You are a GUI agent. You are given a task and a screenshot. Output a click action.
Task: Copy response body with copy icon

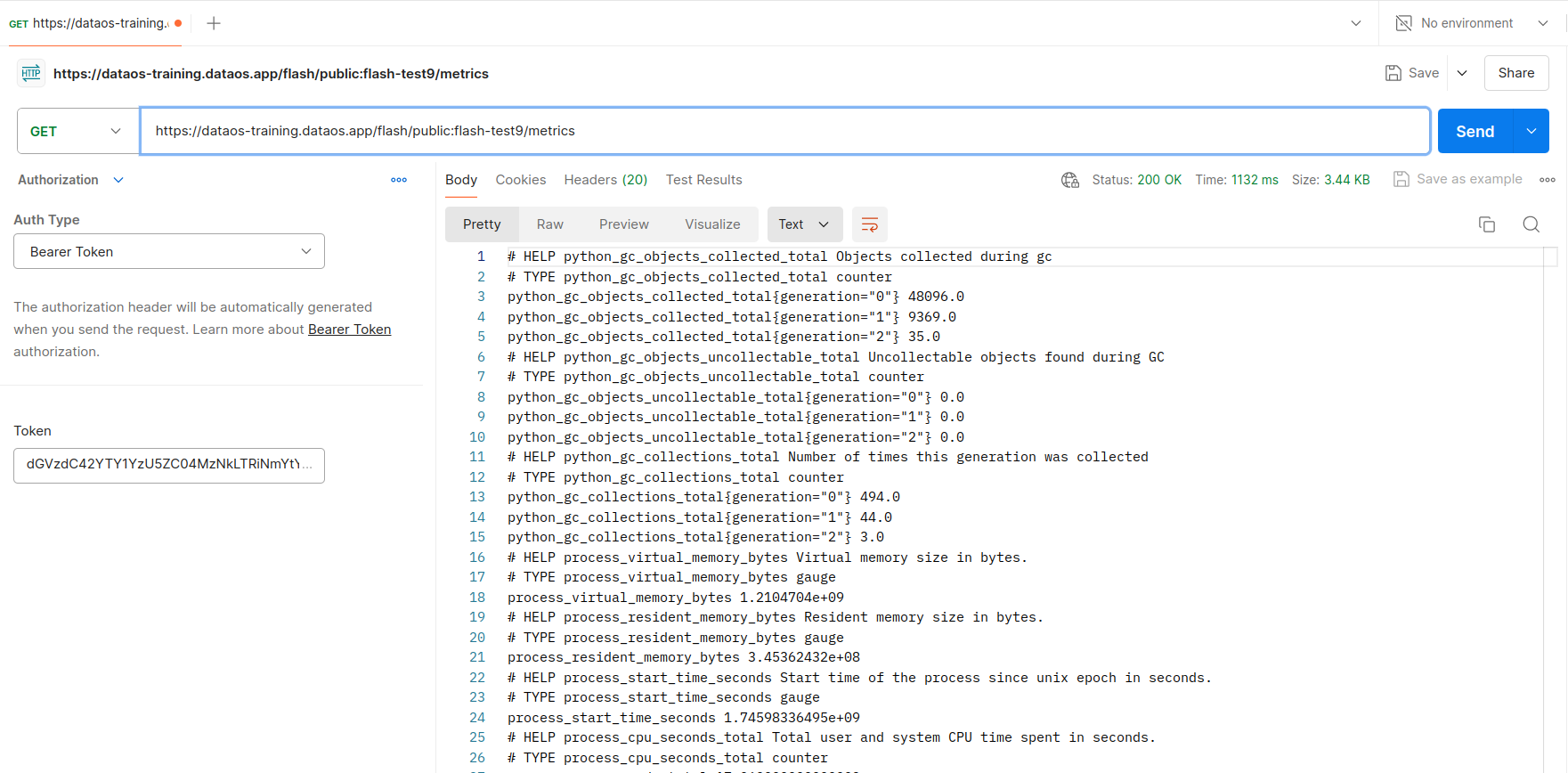1487,224
